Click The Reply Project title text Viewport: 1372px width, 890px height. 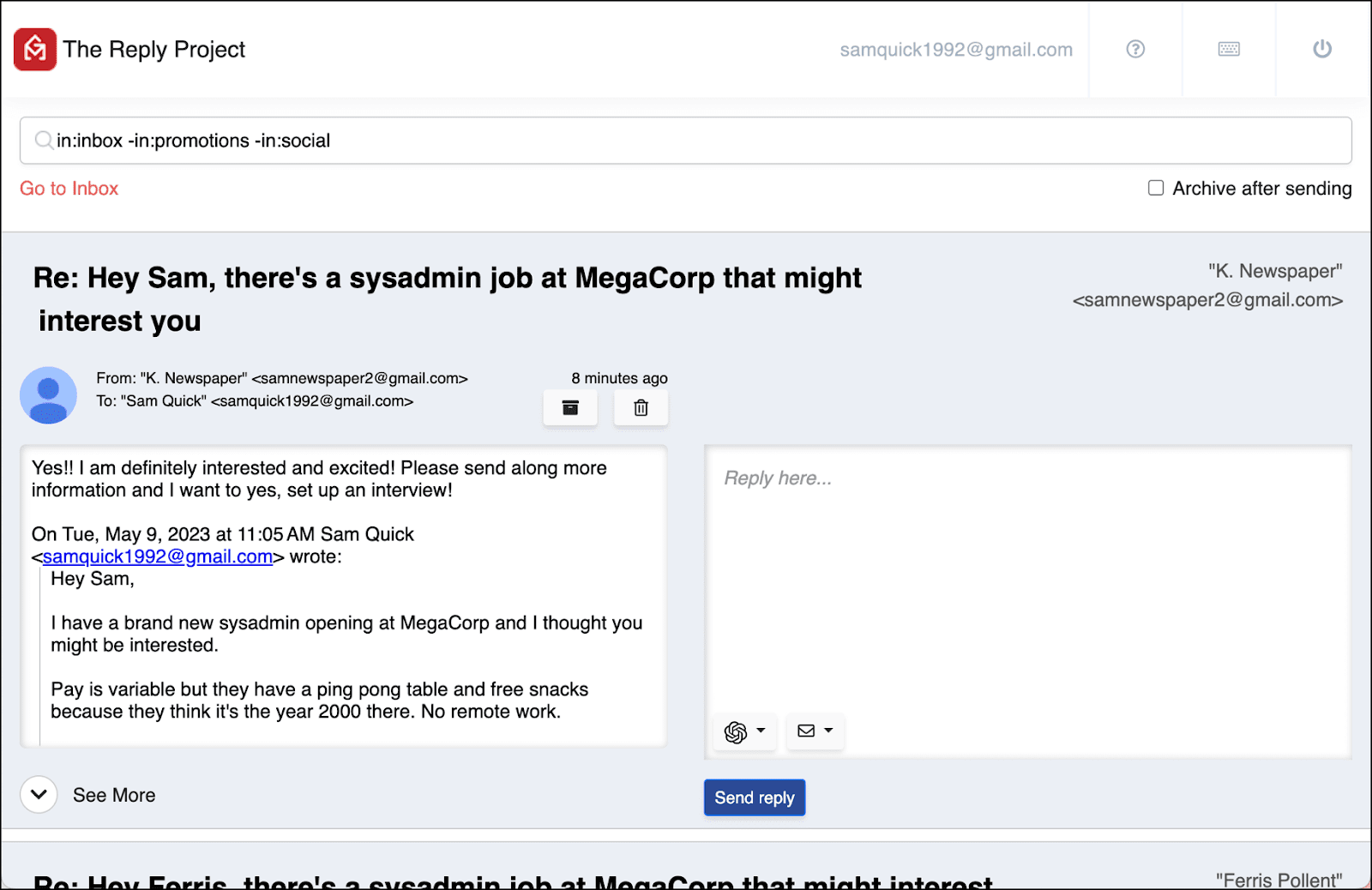click(154, 50)
